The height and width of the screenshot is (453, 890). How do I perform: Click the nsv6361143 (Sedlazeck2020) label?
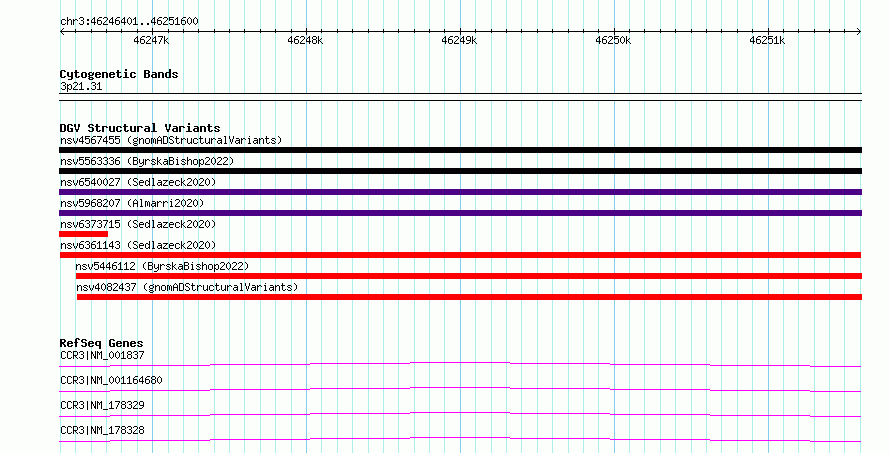(x=138, y=245)
